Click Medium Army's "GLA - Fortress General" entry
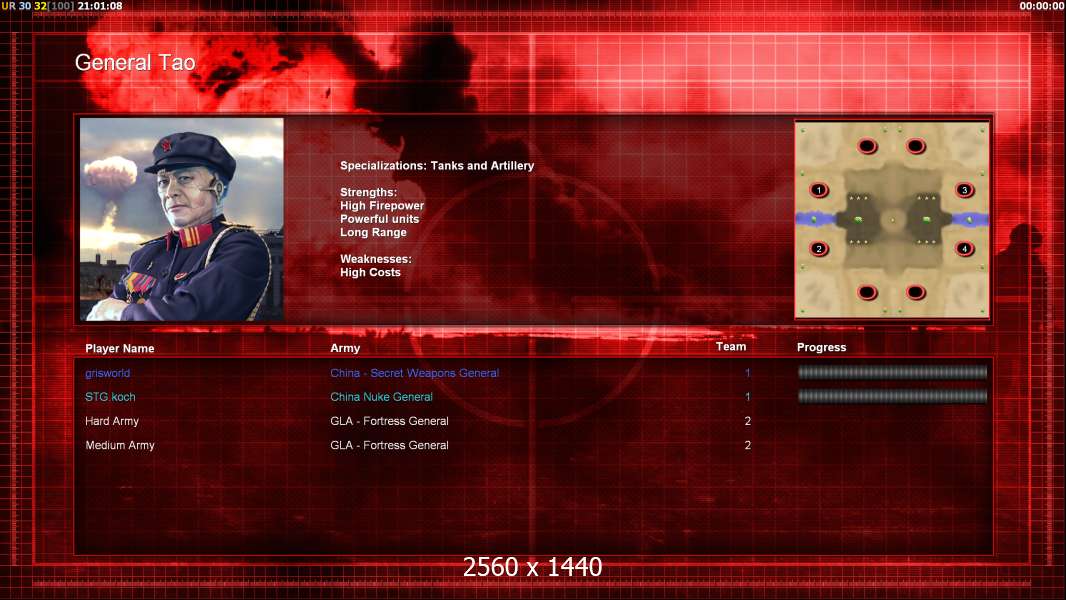This screenshot has width=1066, height=600. point(390,445)
